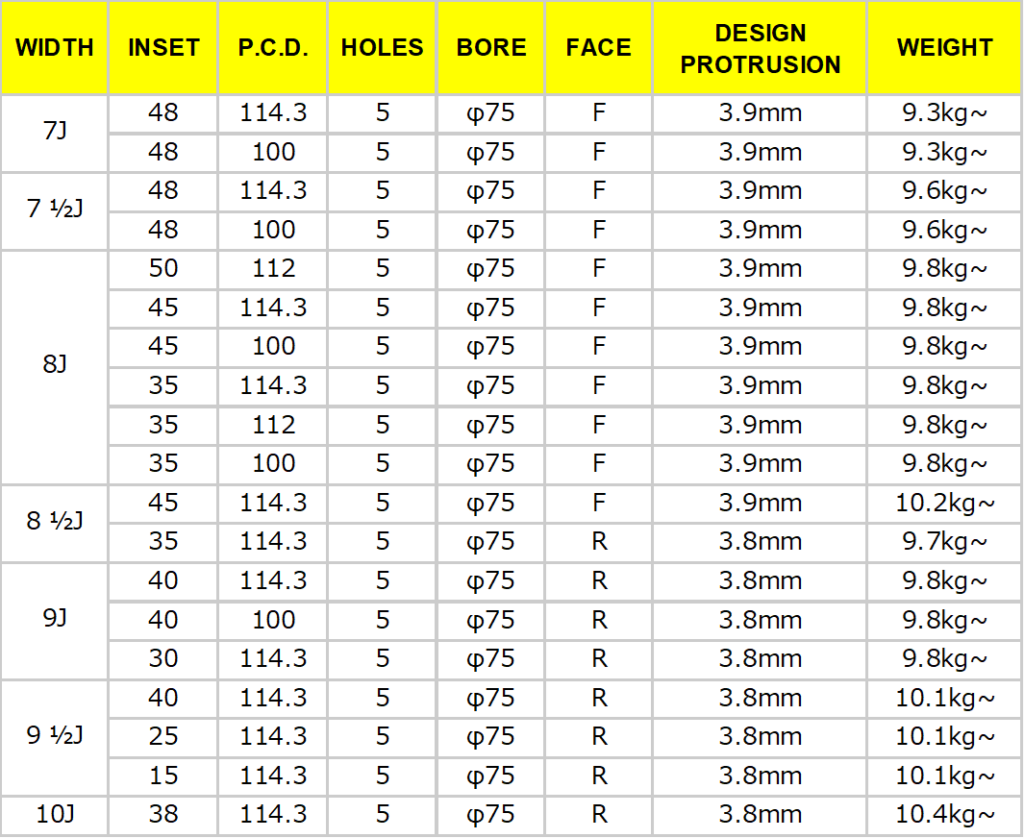Select the inset value 50
Viewport: 1024px width, 838px height.
click(x=163, y=270)
